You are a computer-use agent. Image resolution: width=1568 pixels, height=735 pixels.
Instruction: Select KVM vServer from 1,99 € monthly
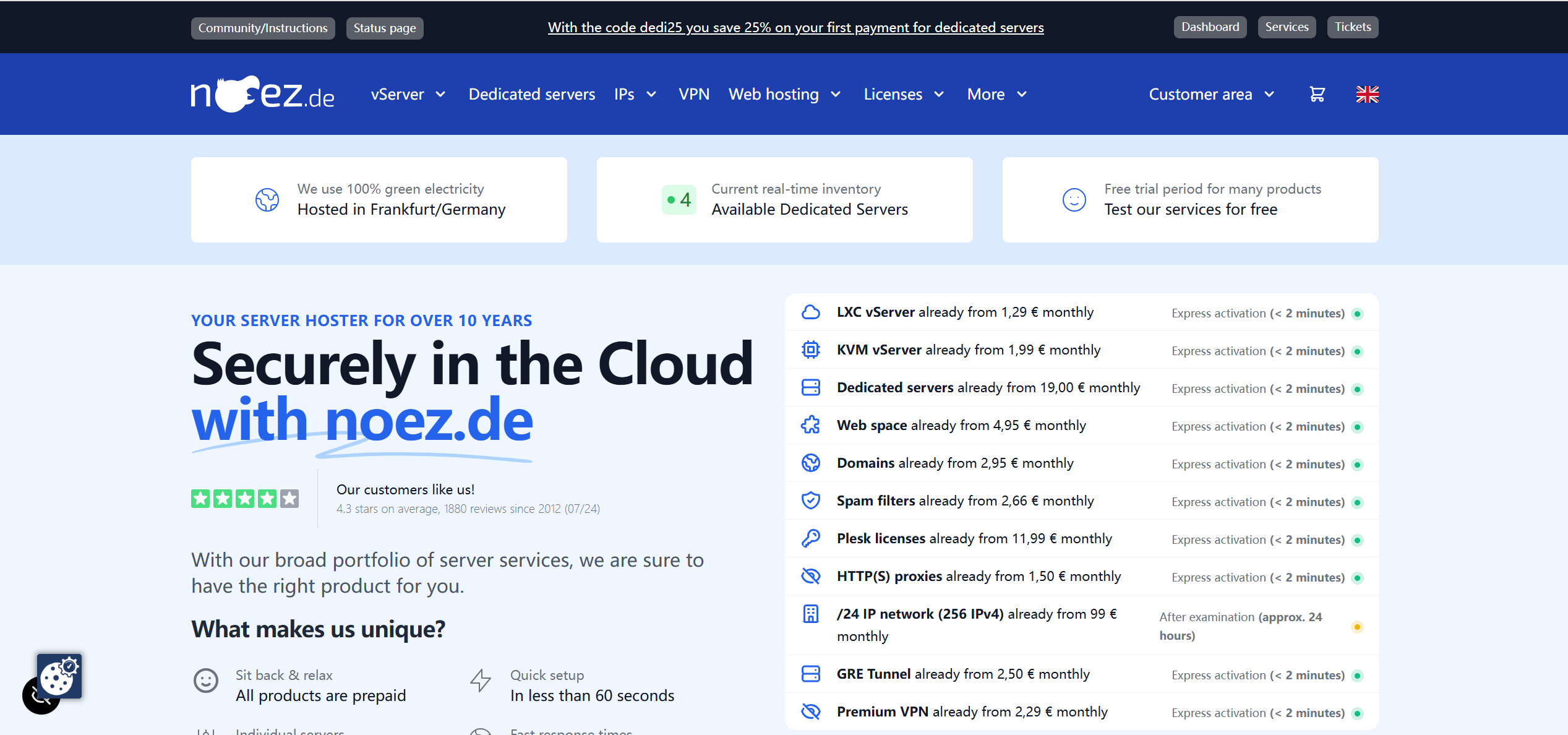point(1082,350)
